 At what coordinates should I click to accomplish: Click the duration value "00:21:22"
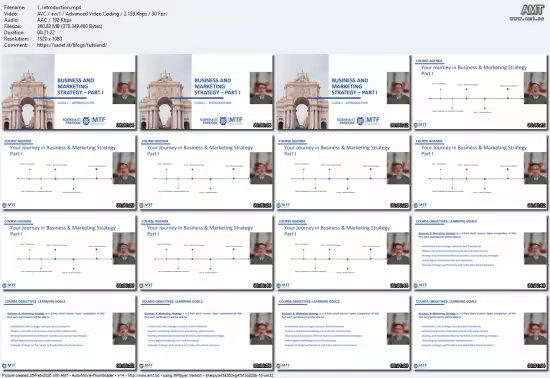(46, 33)
